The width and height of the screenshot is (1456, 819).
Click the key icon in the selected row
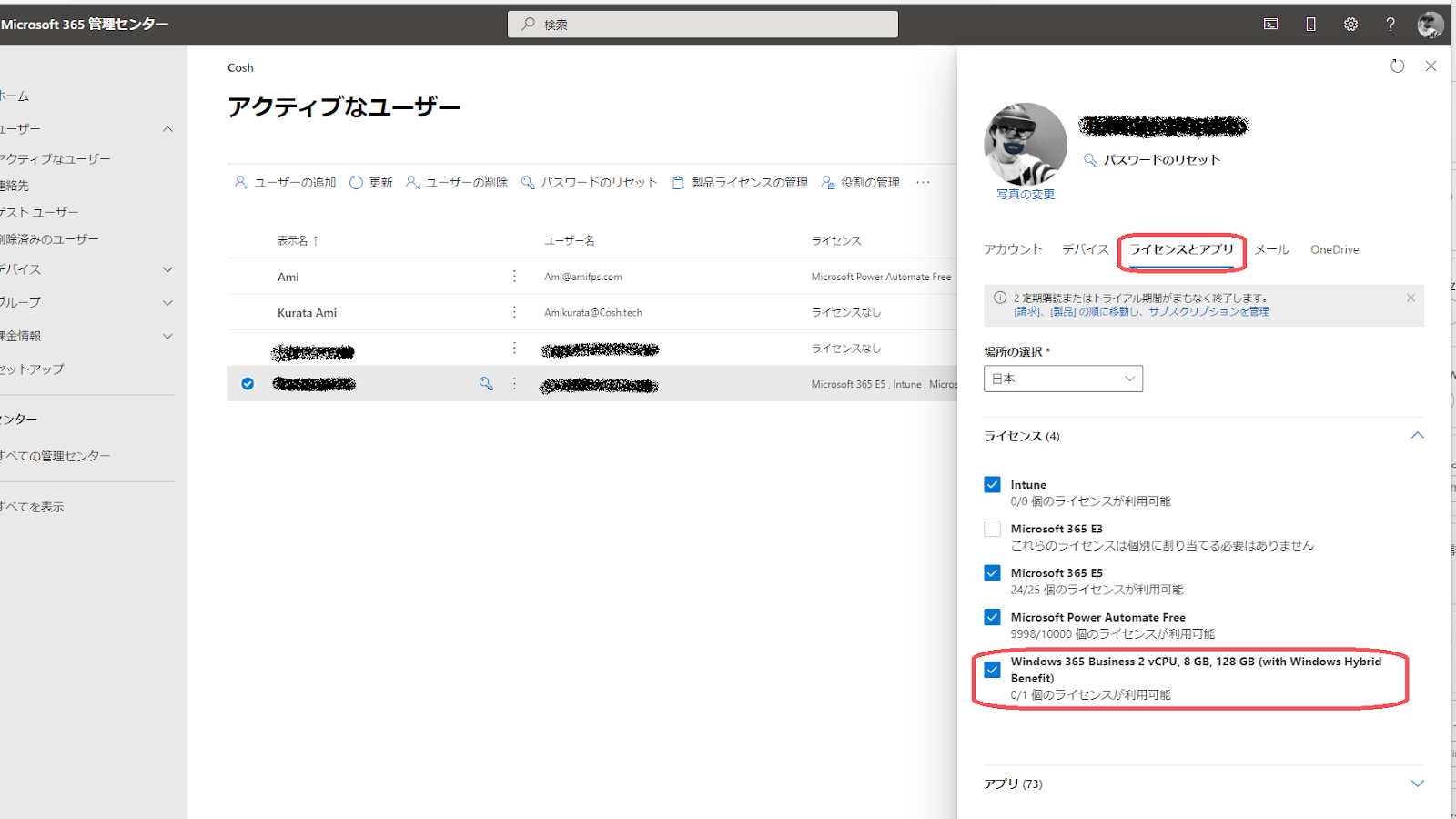[486, 384]
